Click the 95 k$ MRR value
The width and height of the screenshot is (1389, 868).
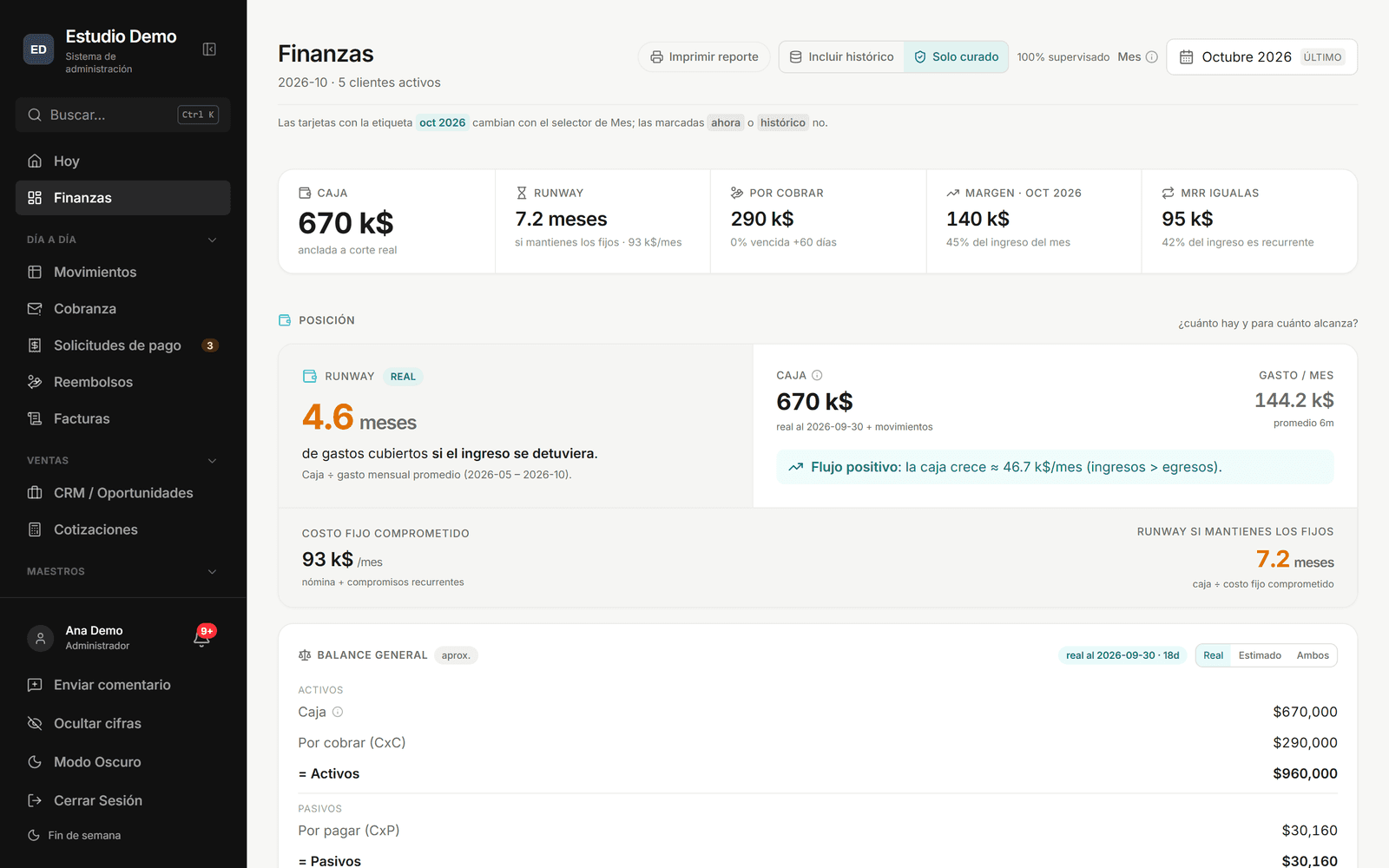[1188, 219]
